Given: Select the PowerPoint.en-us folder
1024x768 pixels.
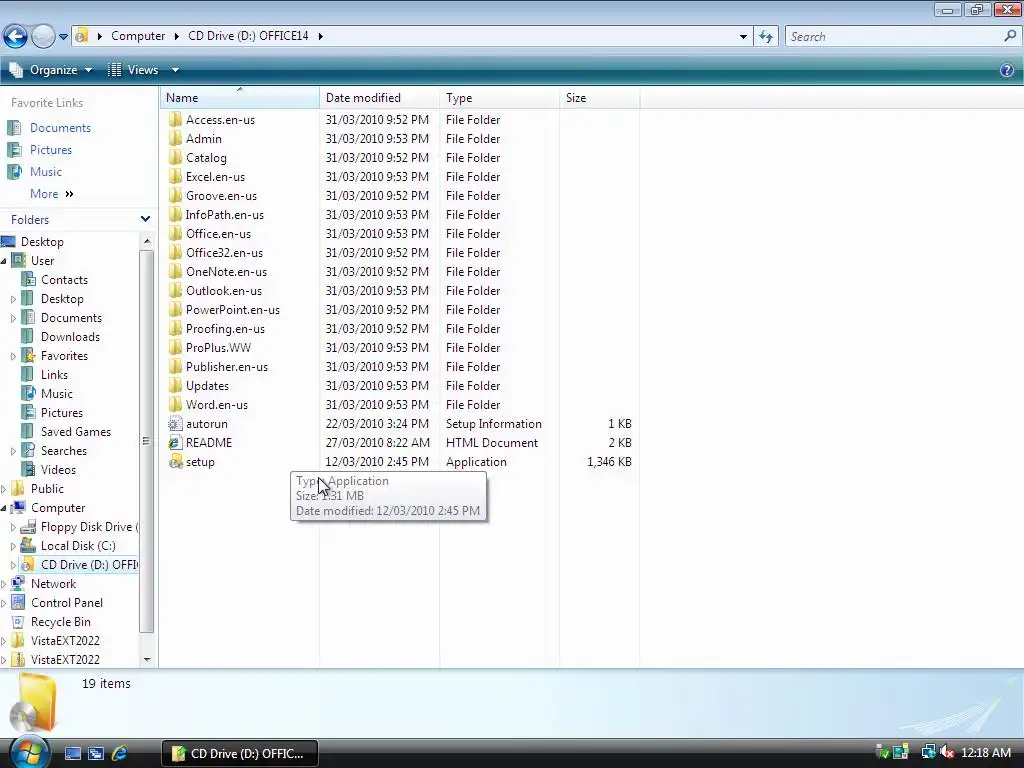Looking at the screenshot, I should point(232,310).
